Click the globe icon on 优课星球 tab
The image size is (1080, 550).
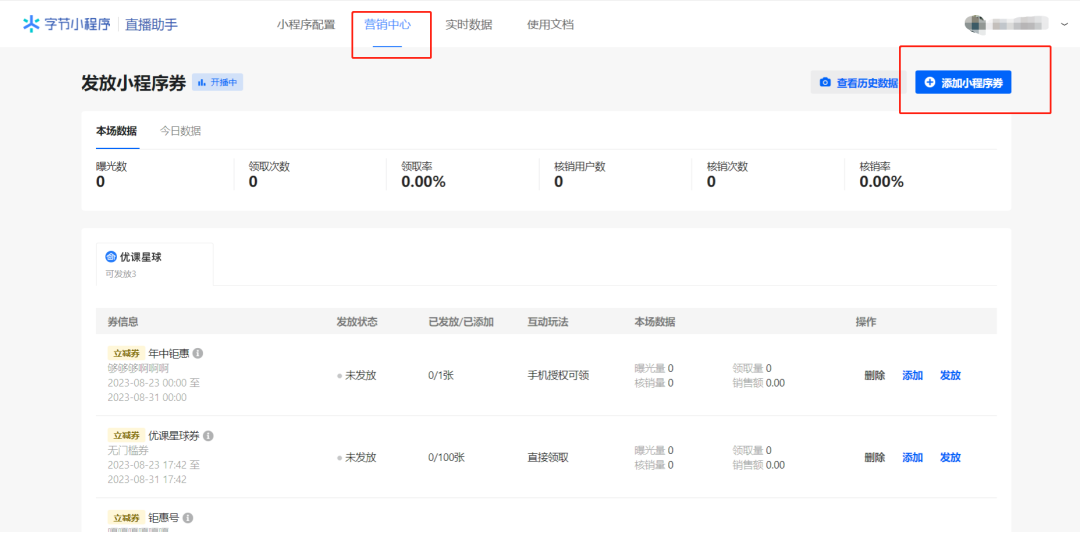pos(111,257)
